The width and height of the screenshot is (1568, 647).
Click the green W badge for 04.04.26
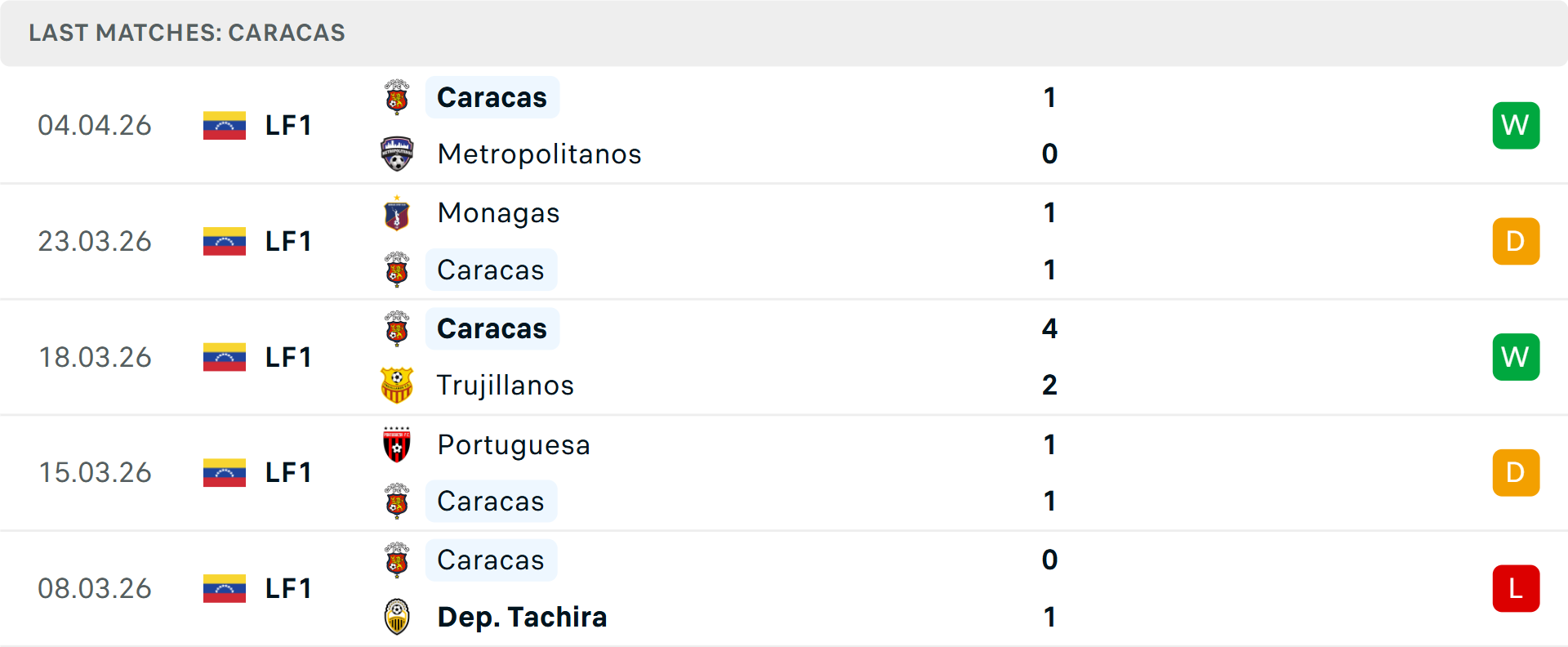coord(1516,125)
